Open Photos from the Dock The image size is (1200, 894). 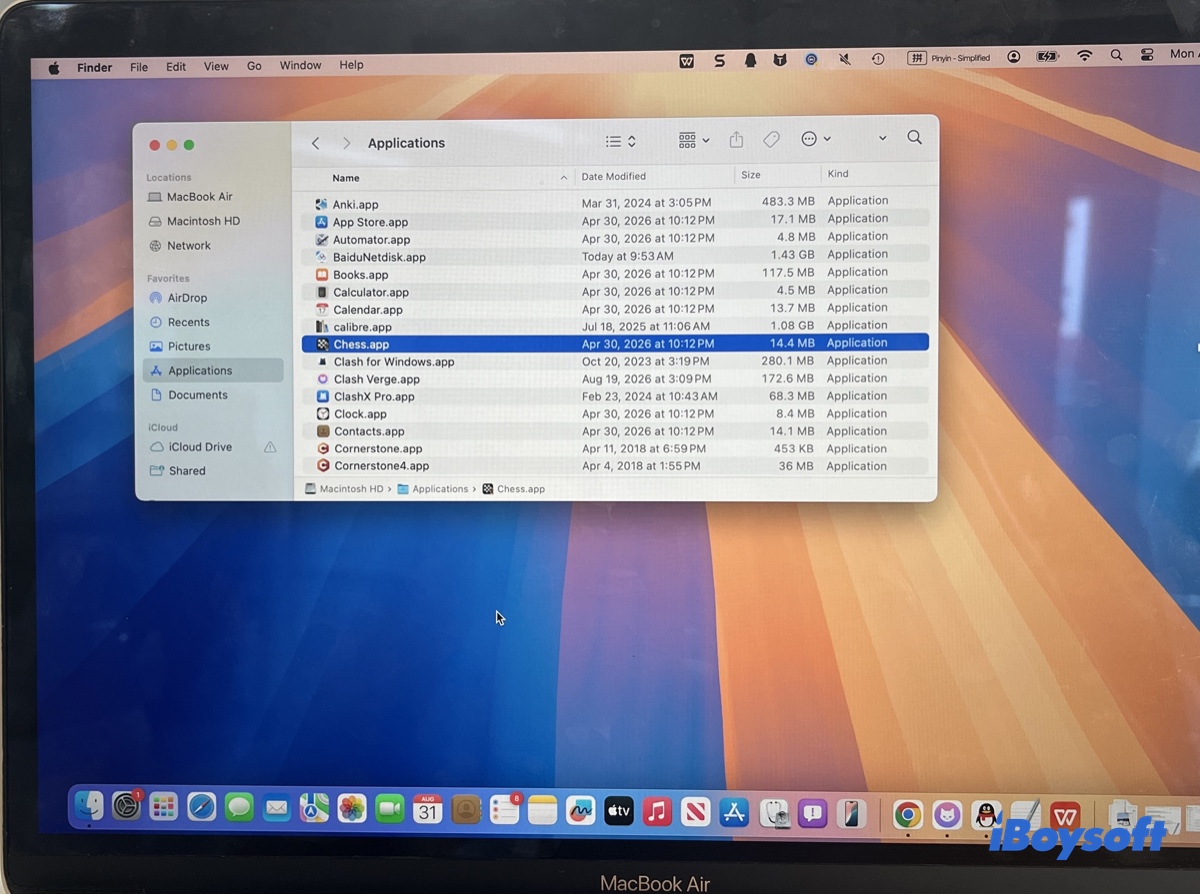[x=352, y=808]
